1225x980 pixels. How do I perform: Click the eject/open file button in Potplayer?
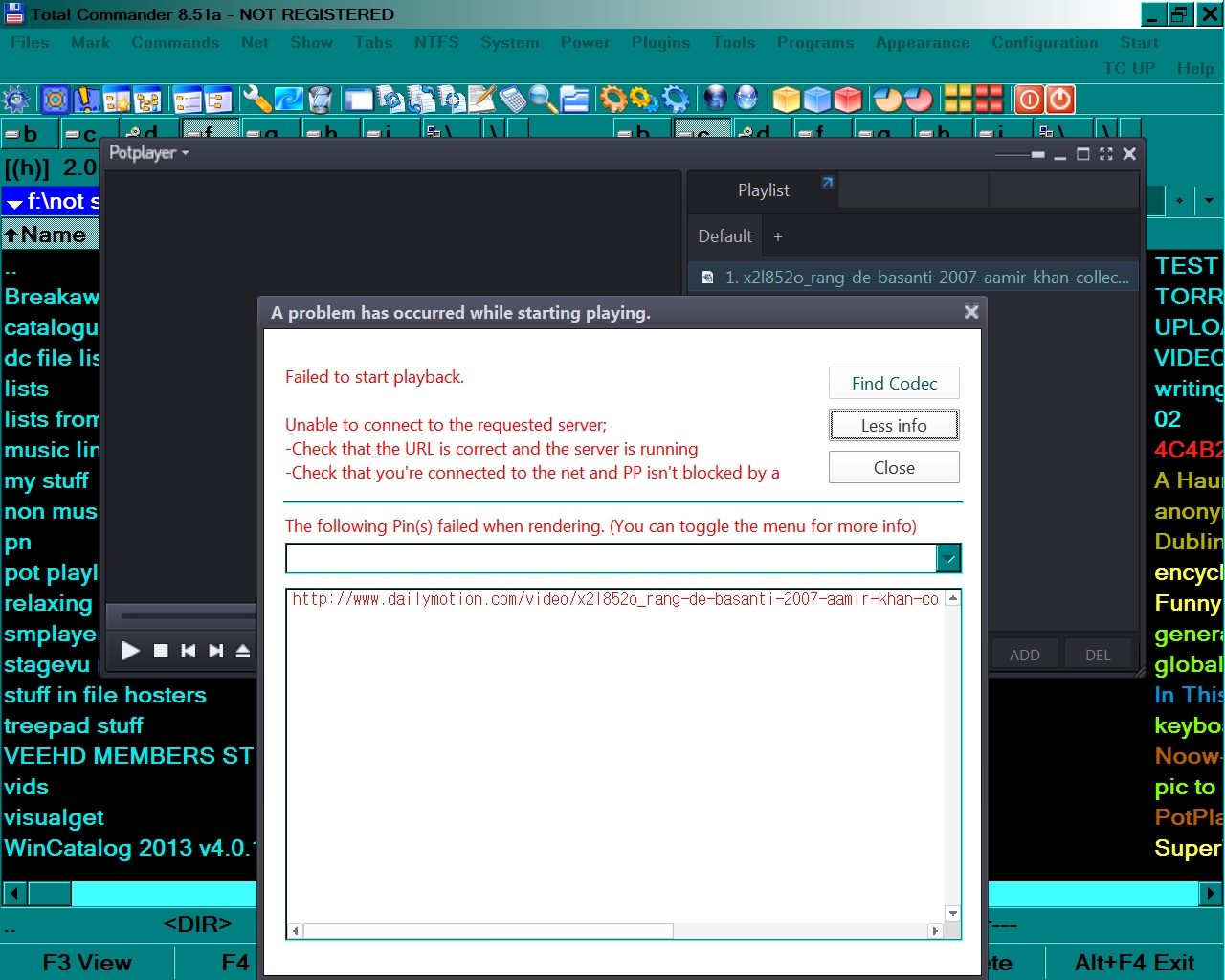point(243,651)
